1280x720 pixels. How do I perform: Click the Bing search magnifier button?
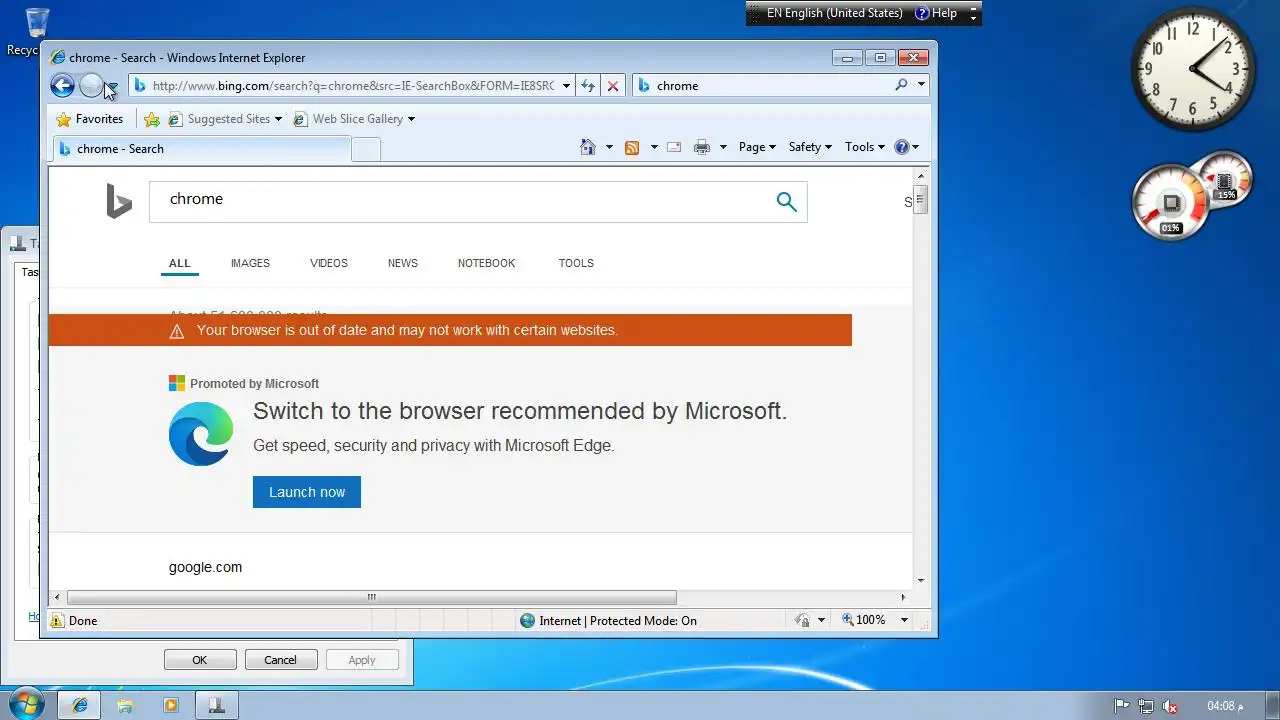point(787,202)
